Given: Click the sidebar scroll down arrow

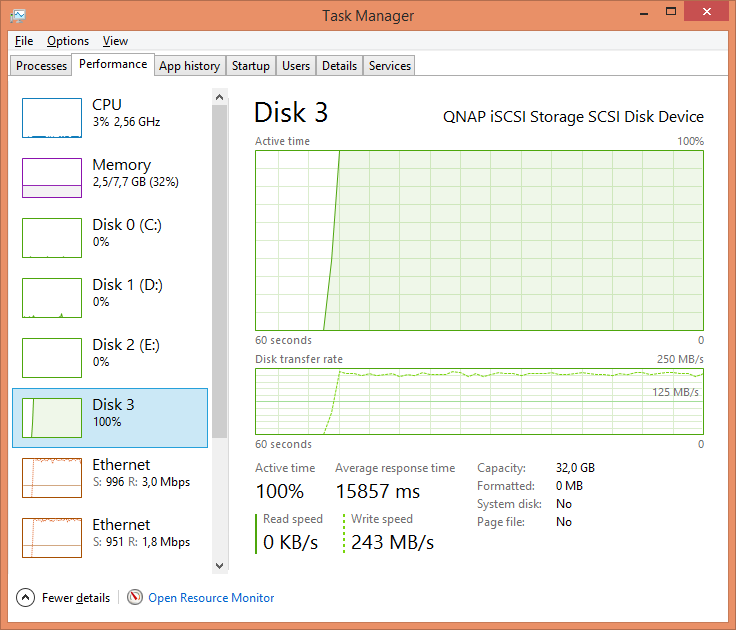Looking at the screenshot, I should click(220, 564).
